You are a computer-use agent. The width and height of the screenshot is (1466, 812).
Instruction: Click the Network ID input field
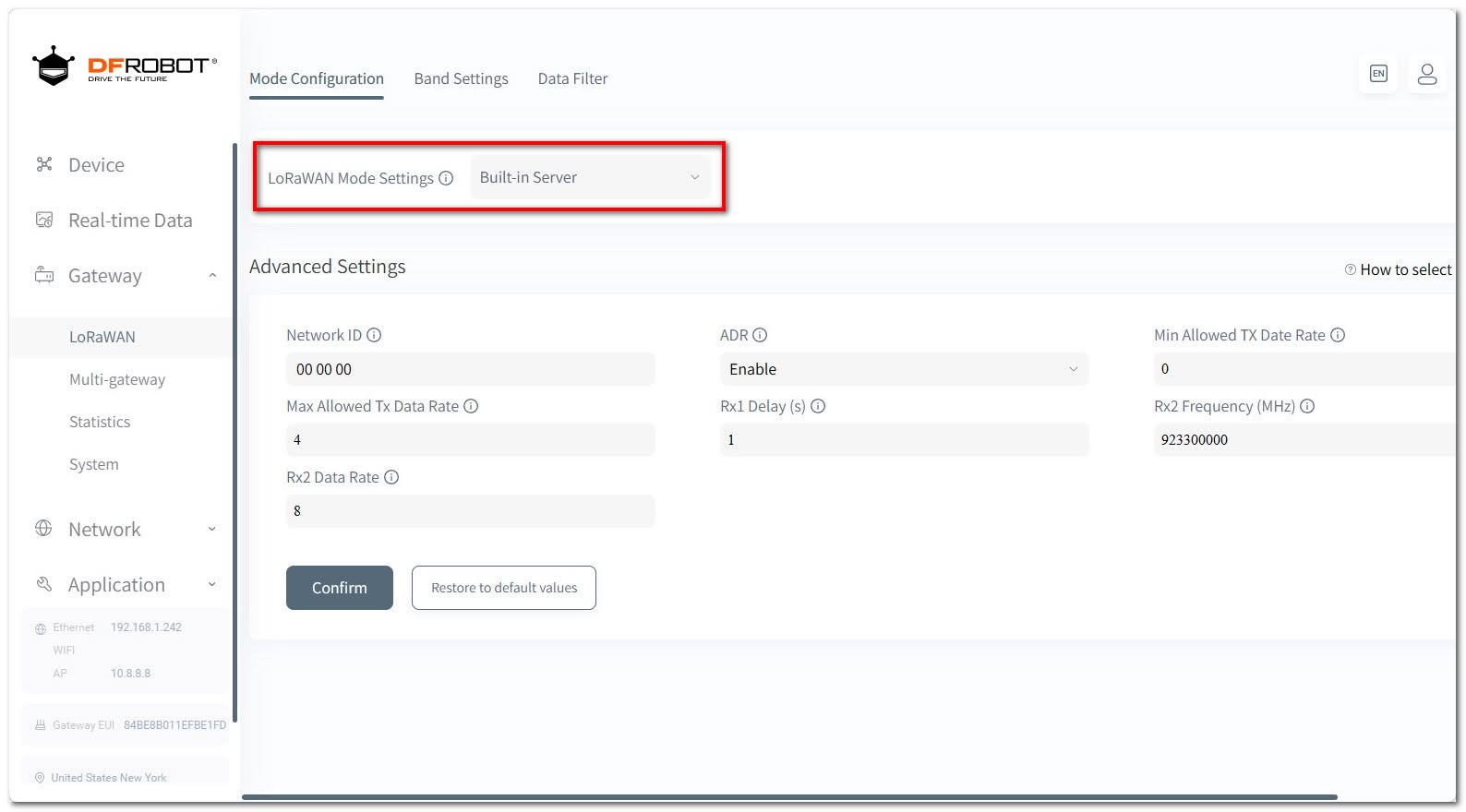(x=471, y=369)
